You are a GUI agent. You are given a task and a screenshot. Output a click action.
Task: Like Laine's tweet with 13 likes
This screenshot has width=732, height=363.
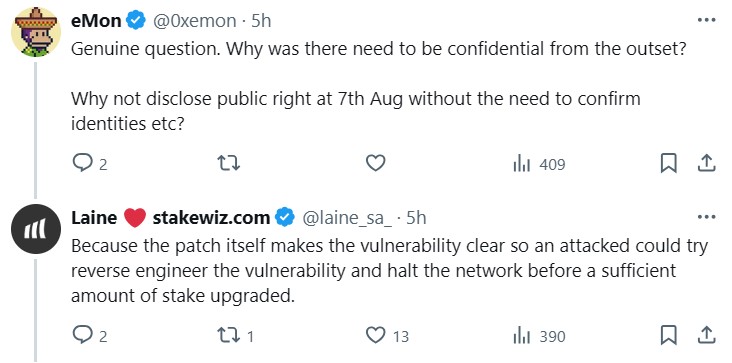(387, 336)
